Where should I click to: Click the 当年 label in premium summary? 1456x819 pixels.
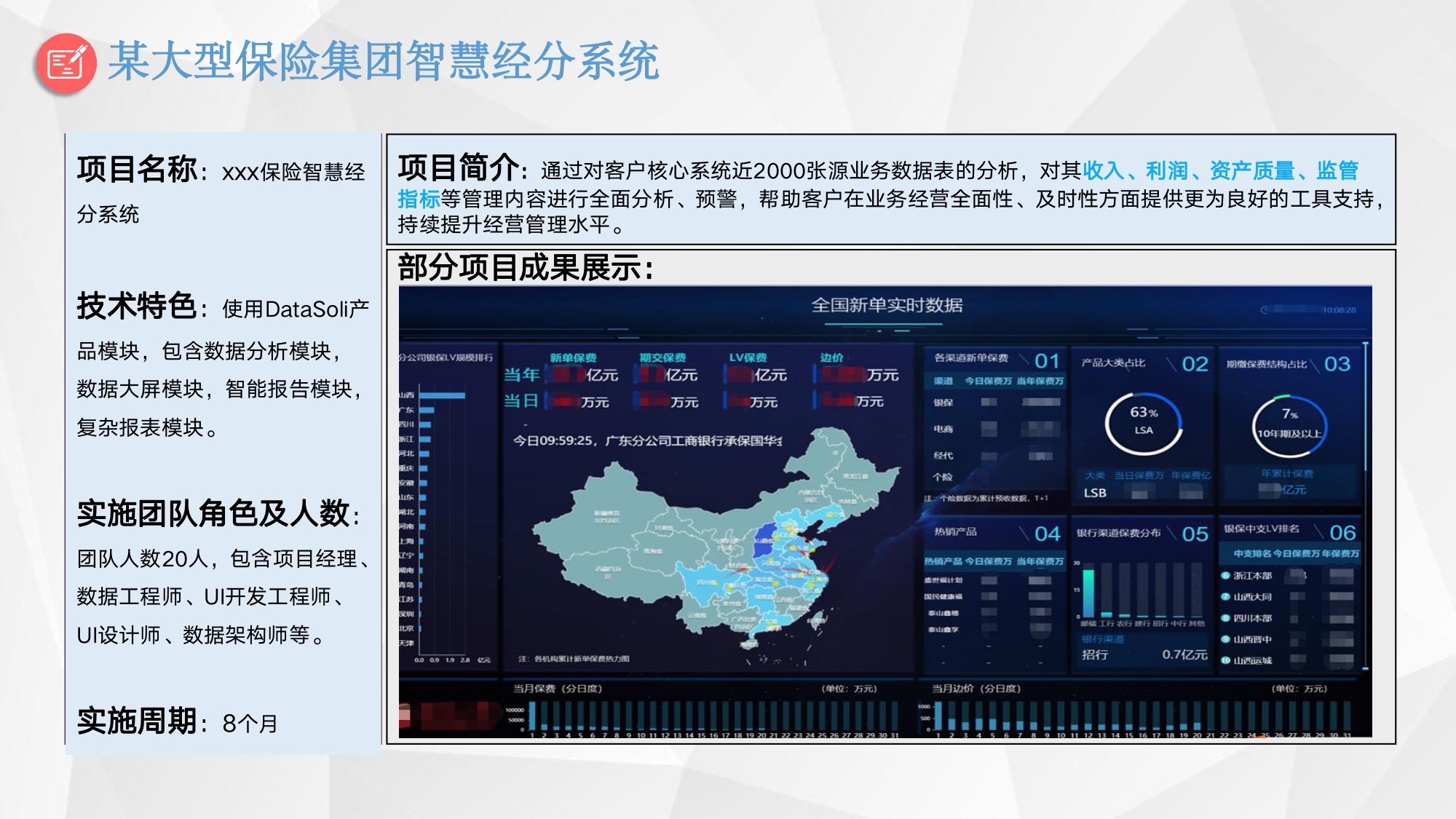(x=521, y=375)
